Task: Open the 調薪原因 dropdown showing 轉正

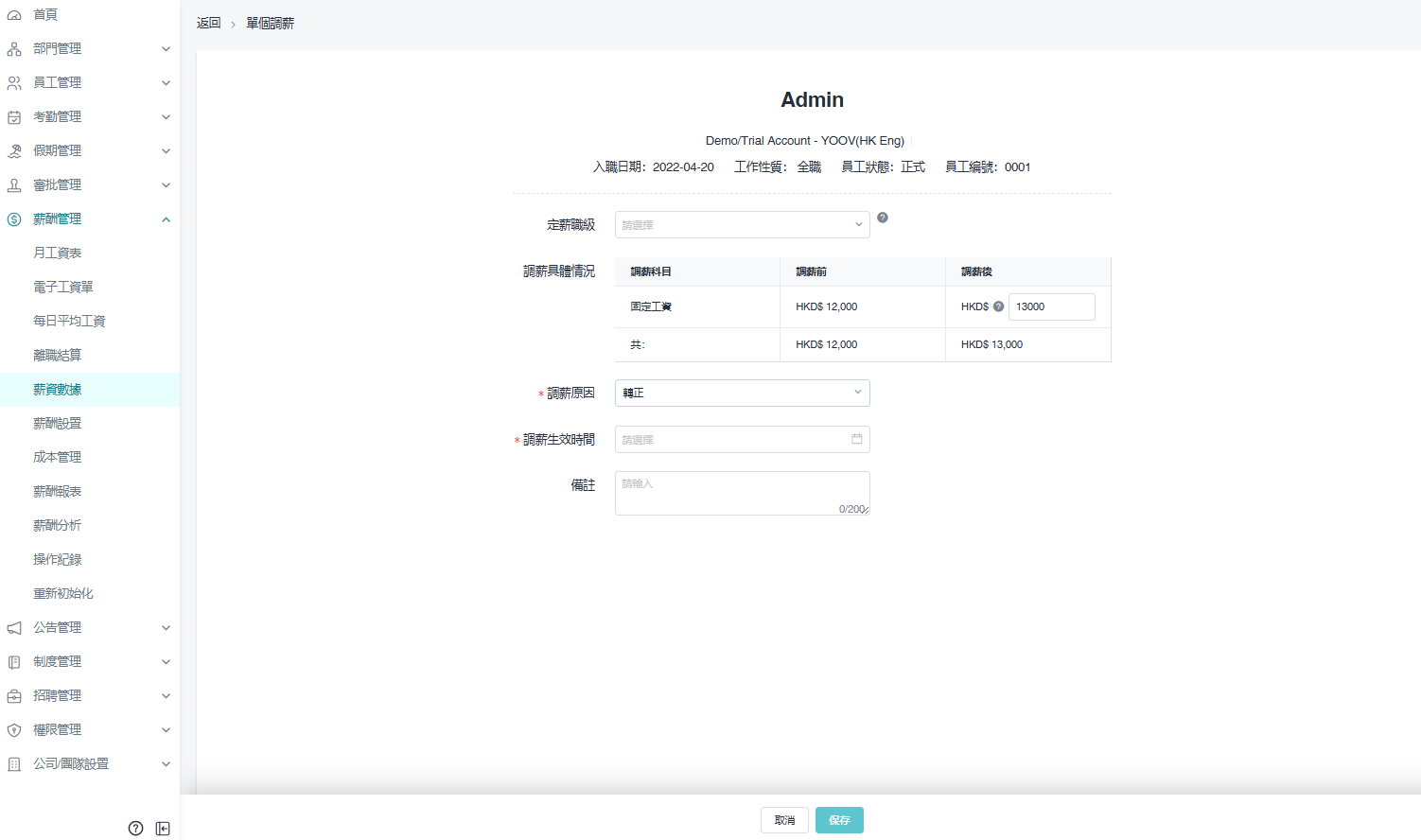Action: click(742, 393)
